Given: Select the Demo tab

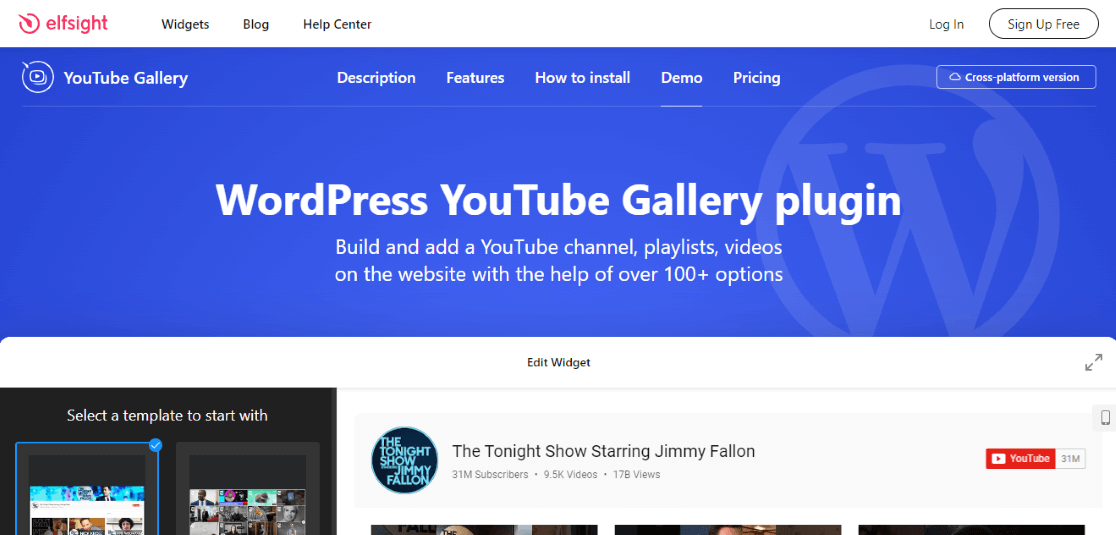Looking at the screenshot, I should click(x=681, y=78).
